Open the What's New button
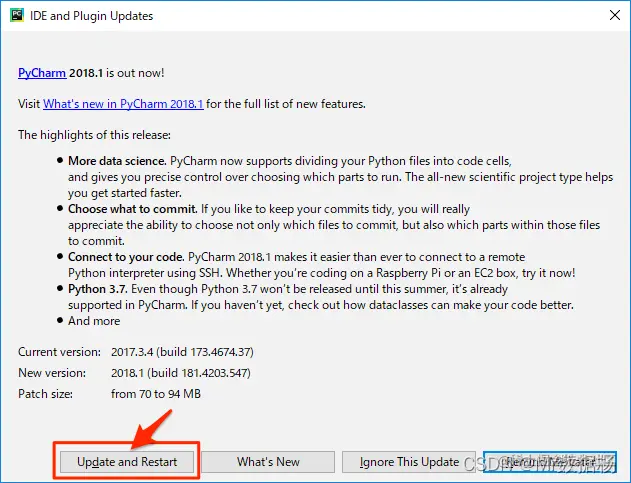Viewport: 631px width, 483px height. 268,462
